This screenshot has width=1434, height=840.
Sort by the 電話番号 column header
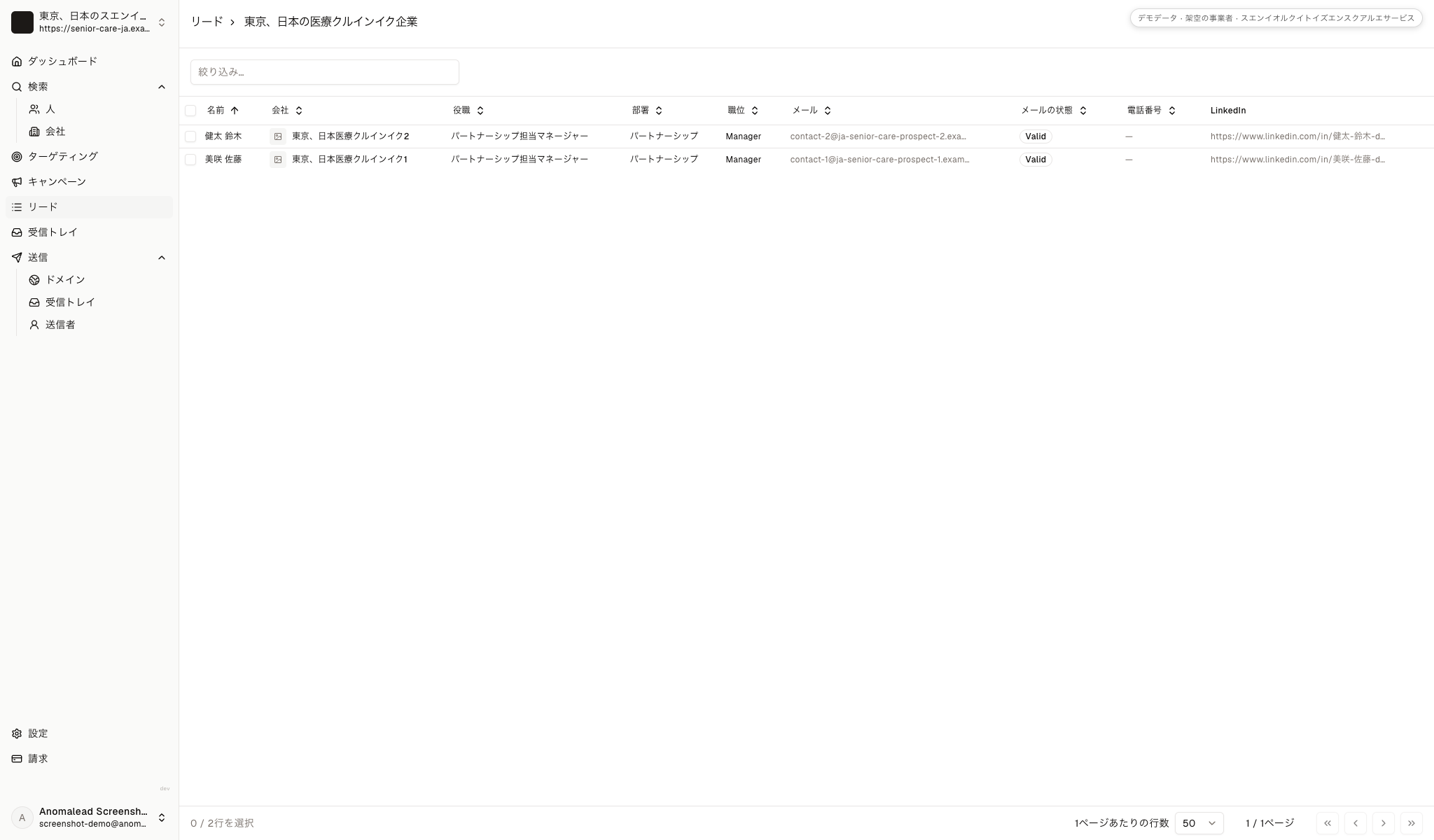(x=1151, y=111)
